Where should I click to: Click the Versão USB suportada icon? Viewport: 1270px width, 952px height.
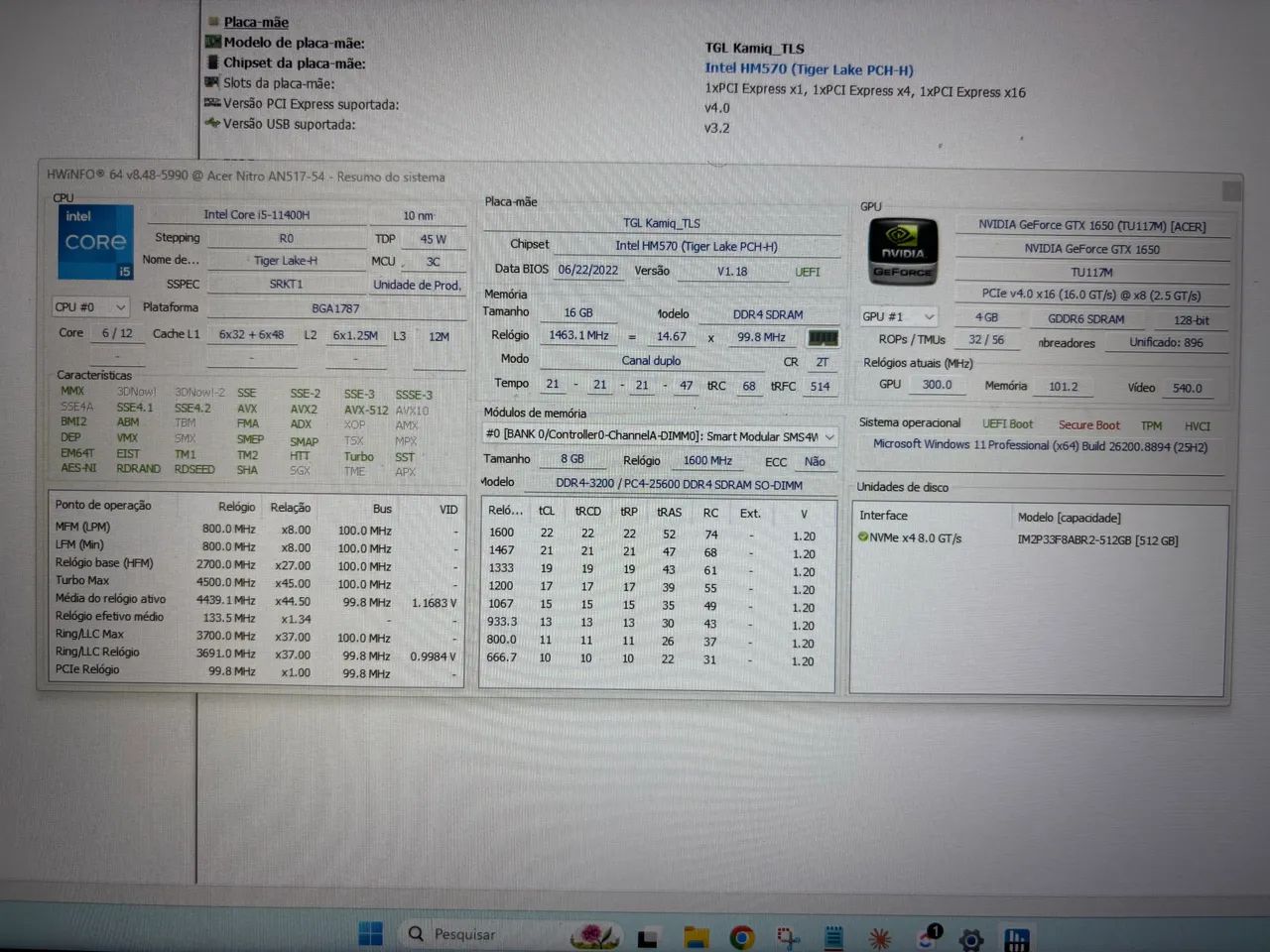(211, 123)
